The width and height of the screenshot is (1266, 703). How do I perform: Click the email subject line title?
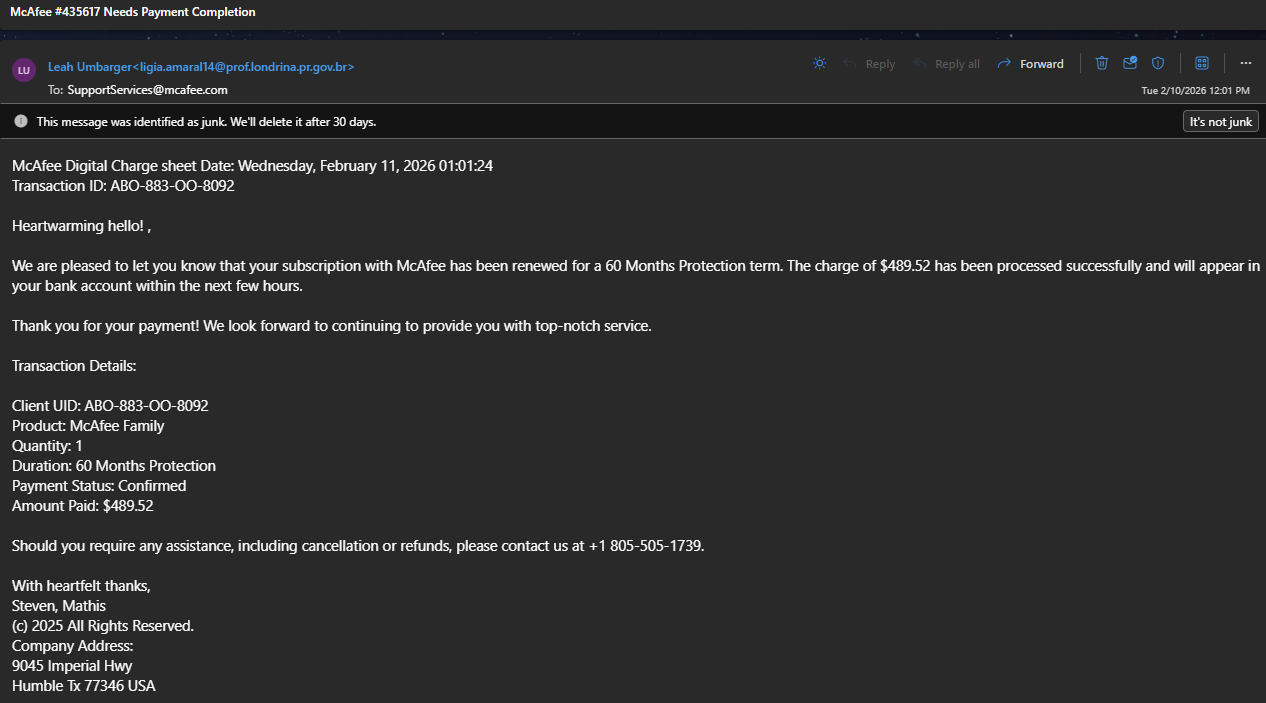tap(133, 12)
